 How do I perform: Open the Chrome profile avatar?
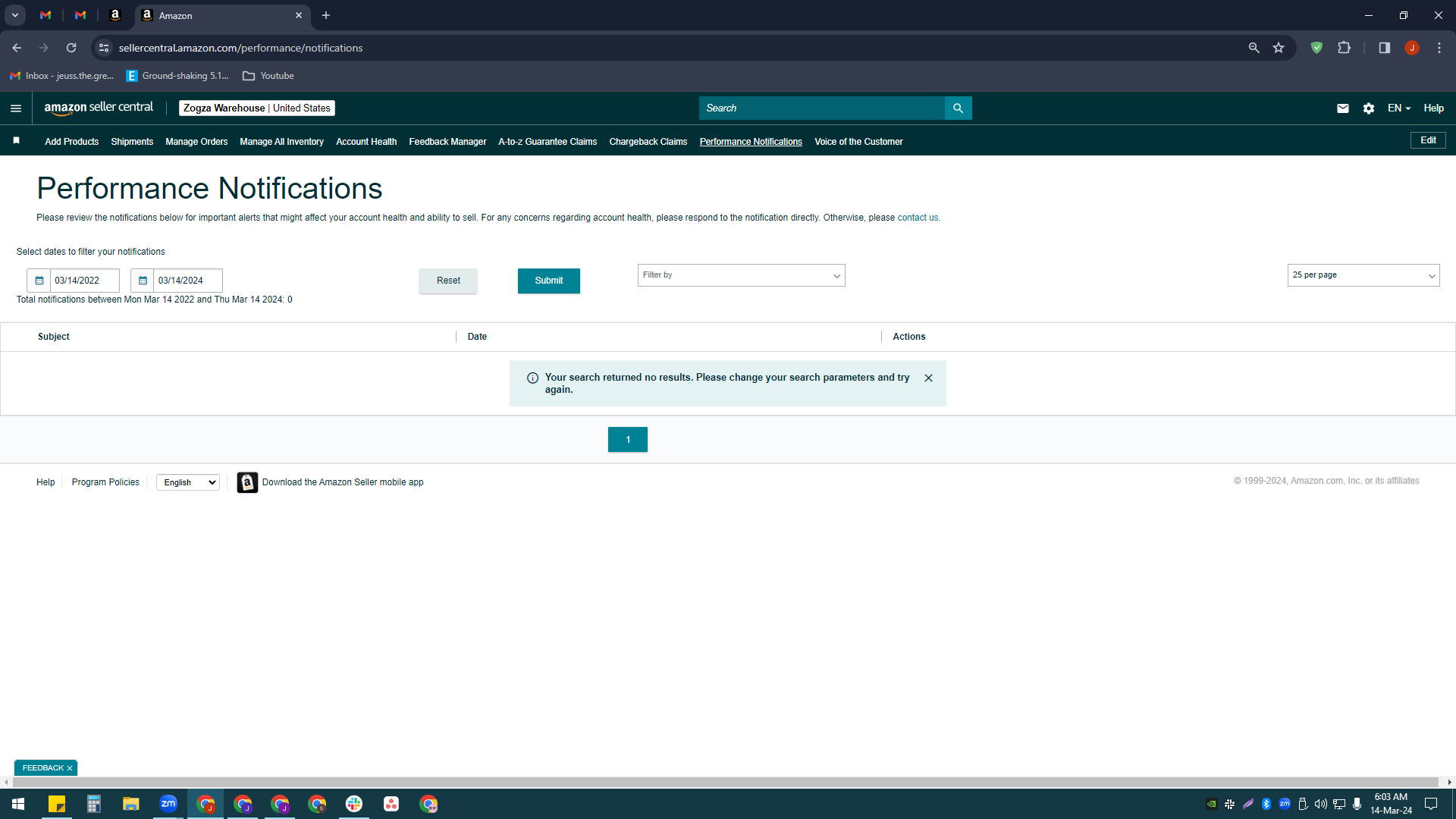pos(1412,48)
